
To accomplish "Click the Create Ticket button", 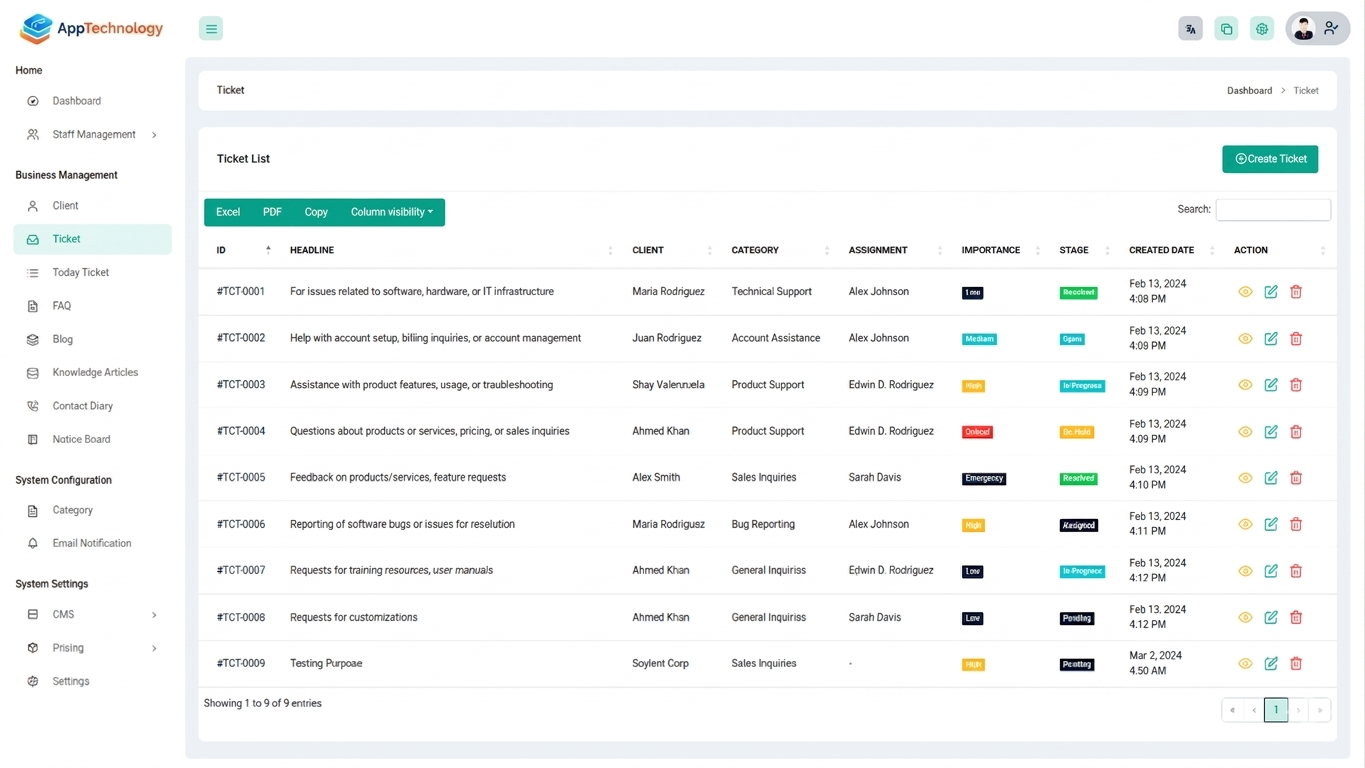I will pos(1270,159).
